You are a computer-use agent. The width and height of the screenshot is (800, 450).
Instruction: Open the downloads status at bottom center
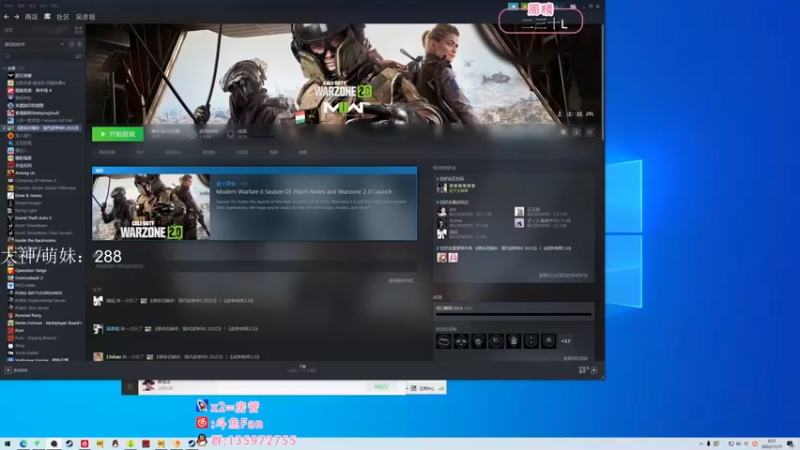(302, 368)
